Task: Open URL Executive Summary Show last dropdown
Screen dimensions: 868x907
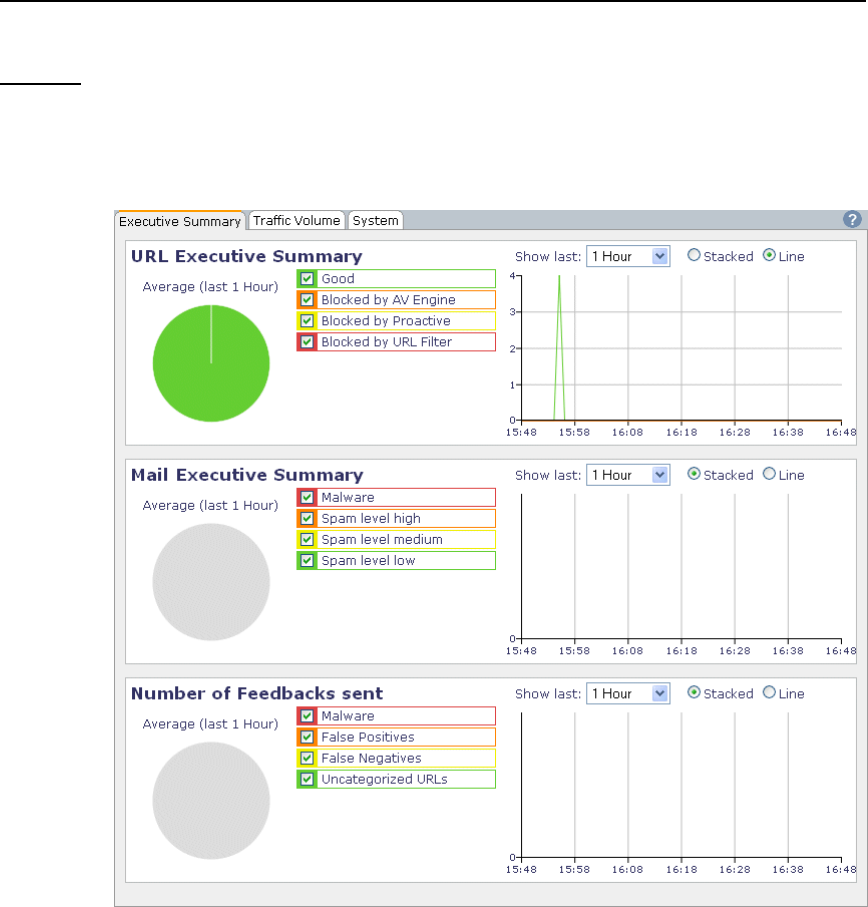Action: point(628,256)
